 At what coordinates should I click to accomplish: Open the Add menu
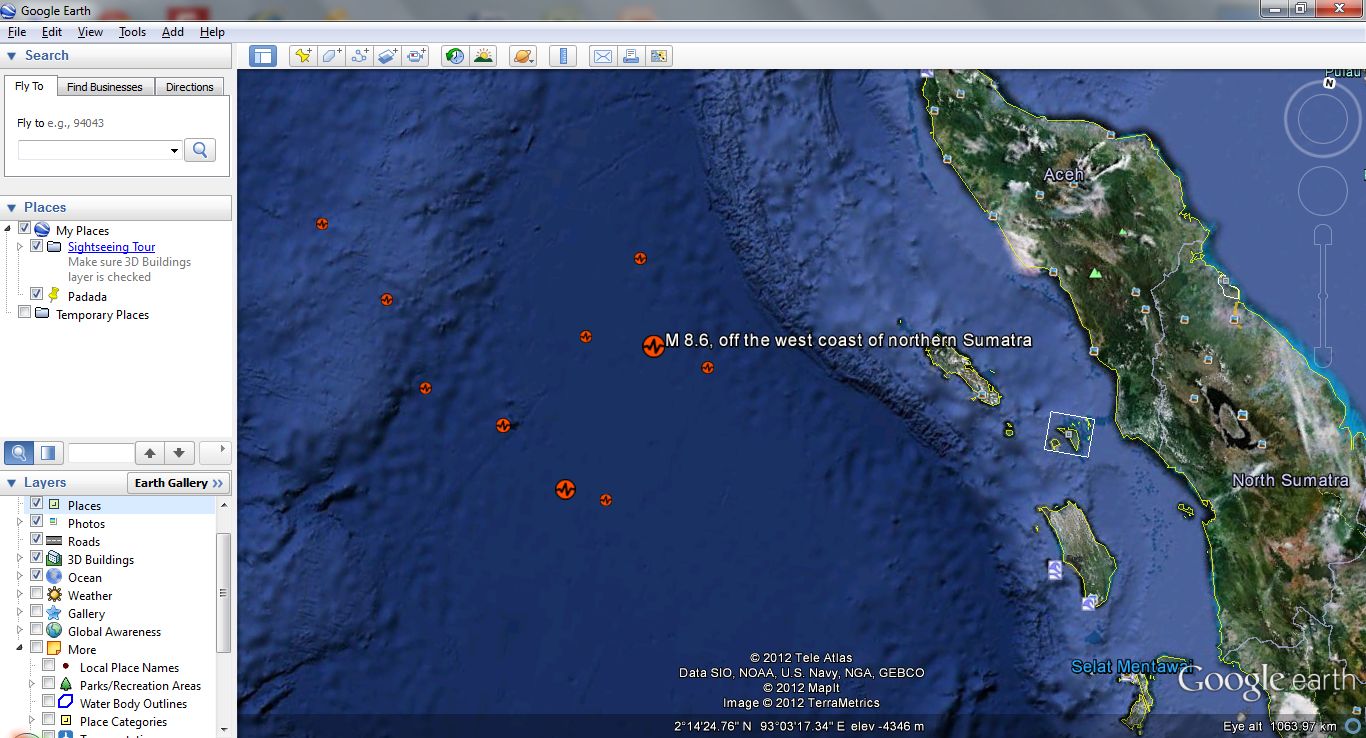[173, 32]
